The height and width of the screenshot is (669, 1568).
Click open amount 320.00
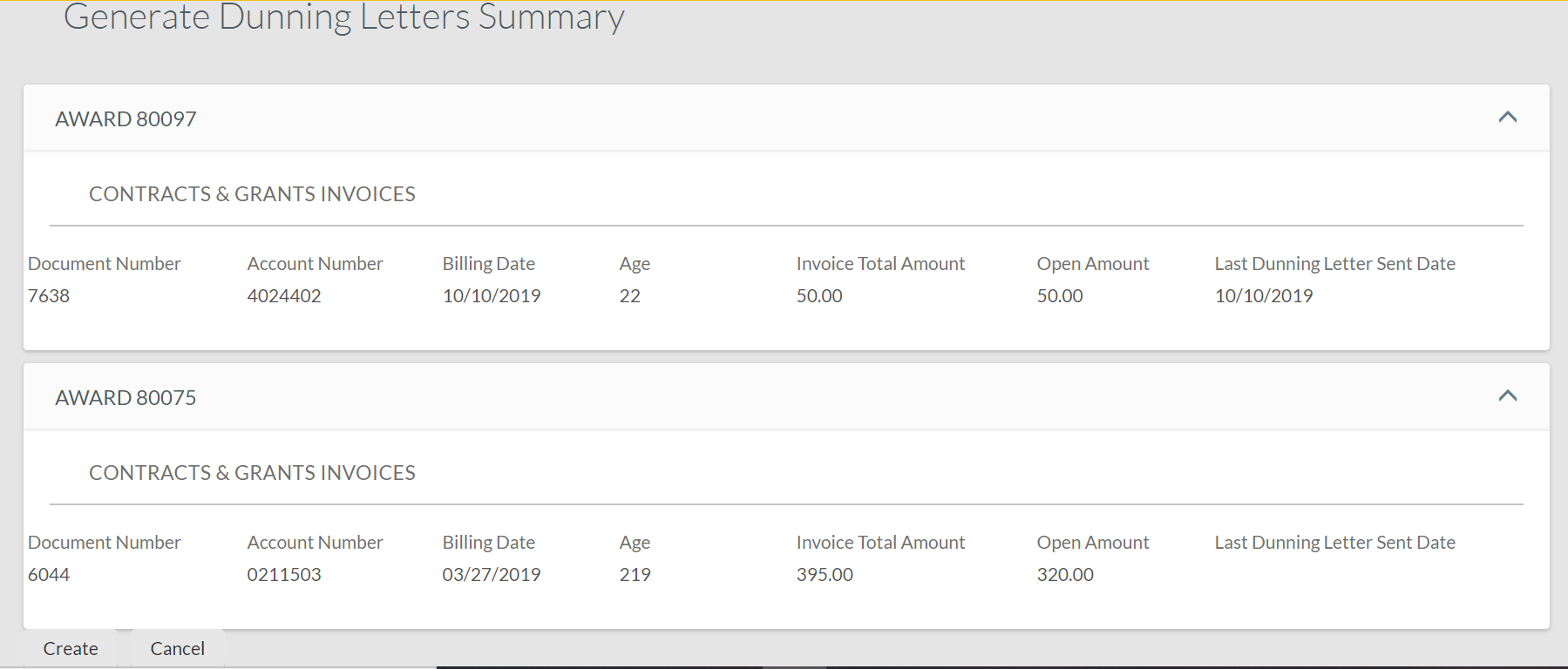1065,575
